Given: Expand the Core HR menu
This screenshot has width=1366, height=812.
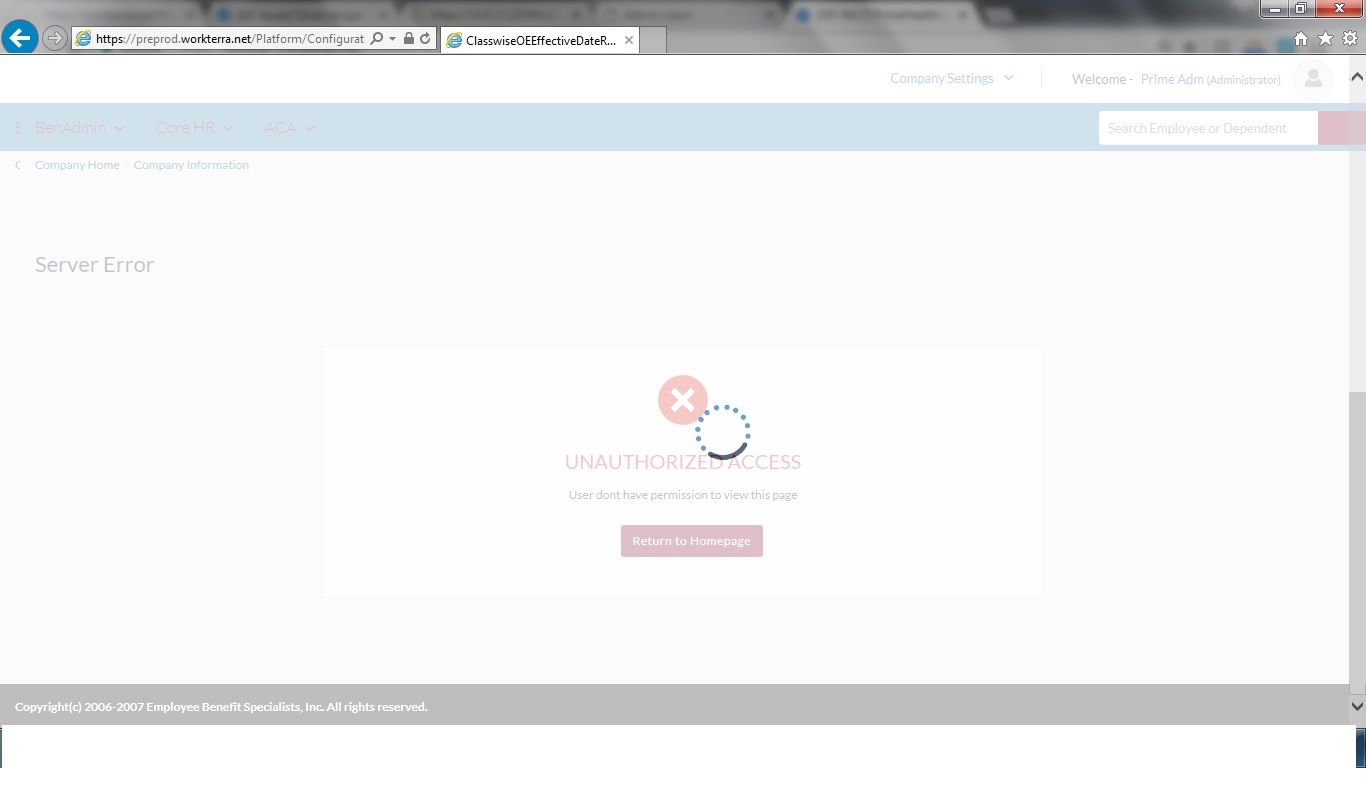Looking at the screenshot, I should (194, 128).
